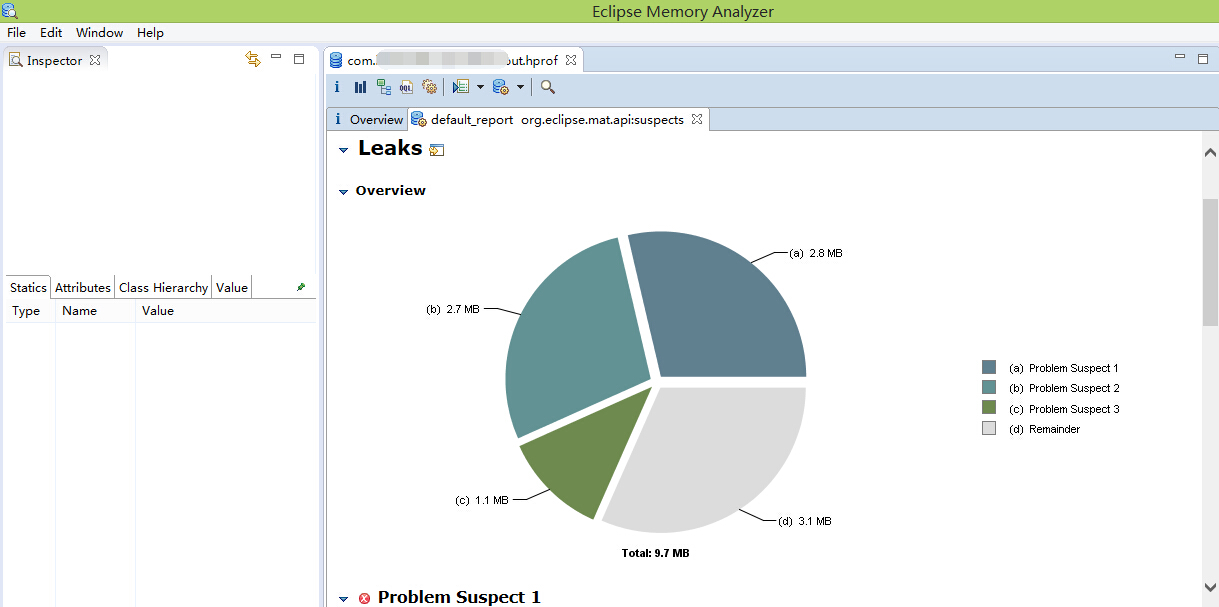Open the File menu
The image size is (1219, 607).
[16, 32]
